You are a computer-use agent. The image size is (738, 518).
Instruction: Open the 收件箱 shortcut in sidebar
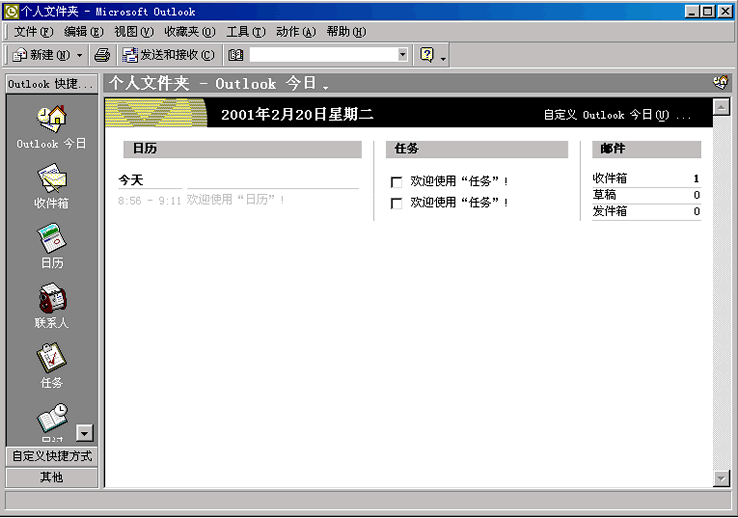52,179
